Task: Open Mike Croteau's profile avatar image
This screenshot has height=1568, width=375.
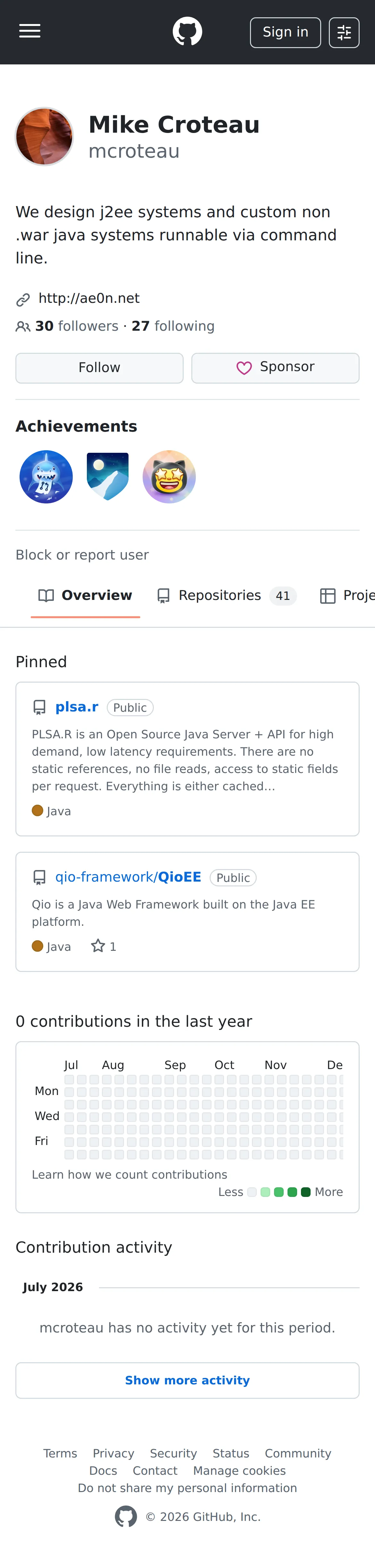Action: [45, 137]
